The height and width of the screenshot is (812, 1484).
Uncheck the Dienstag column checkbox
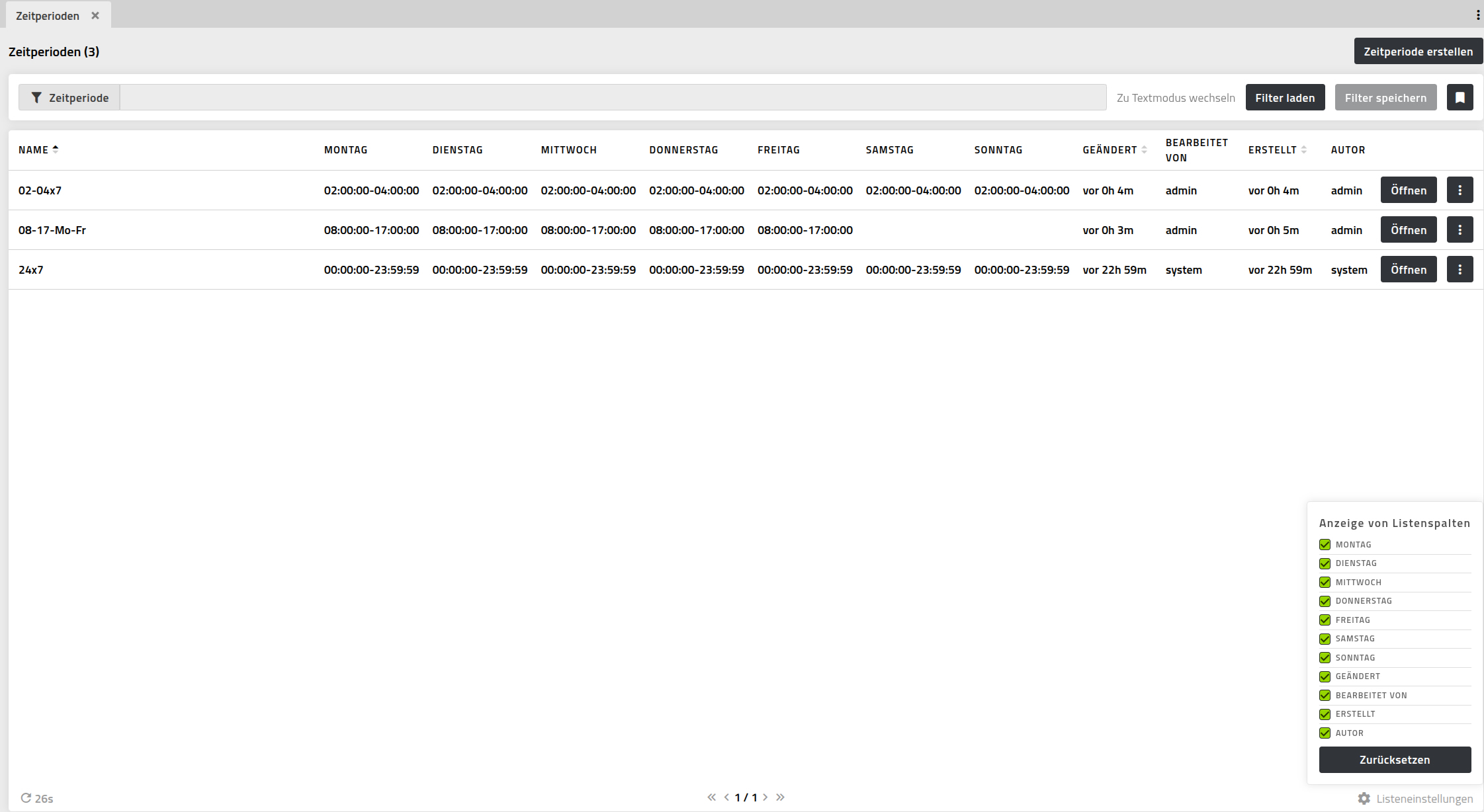click(1325, 563)
